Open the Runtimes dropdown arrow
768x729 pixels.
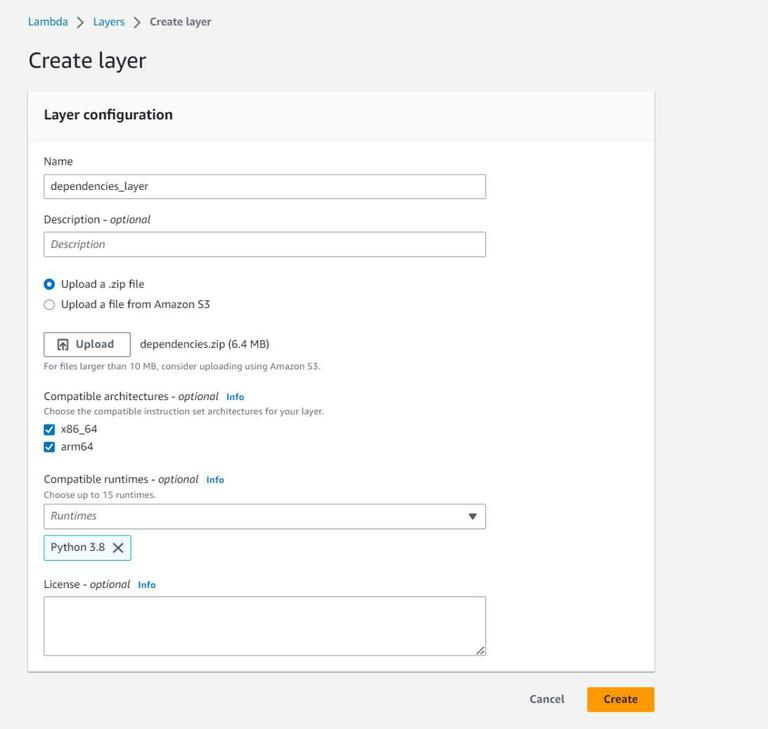472,517
